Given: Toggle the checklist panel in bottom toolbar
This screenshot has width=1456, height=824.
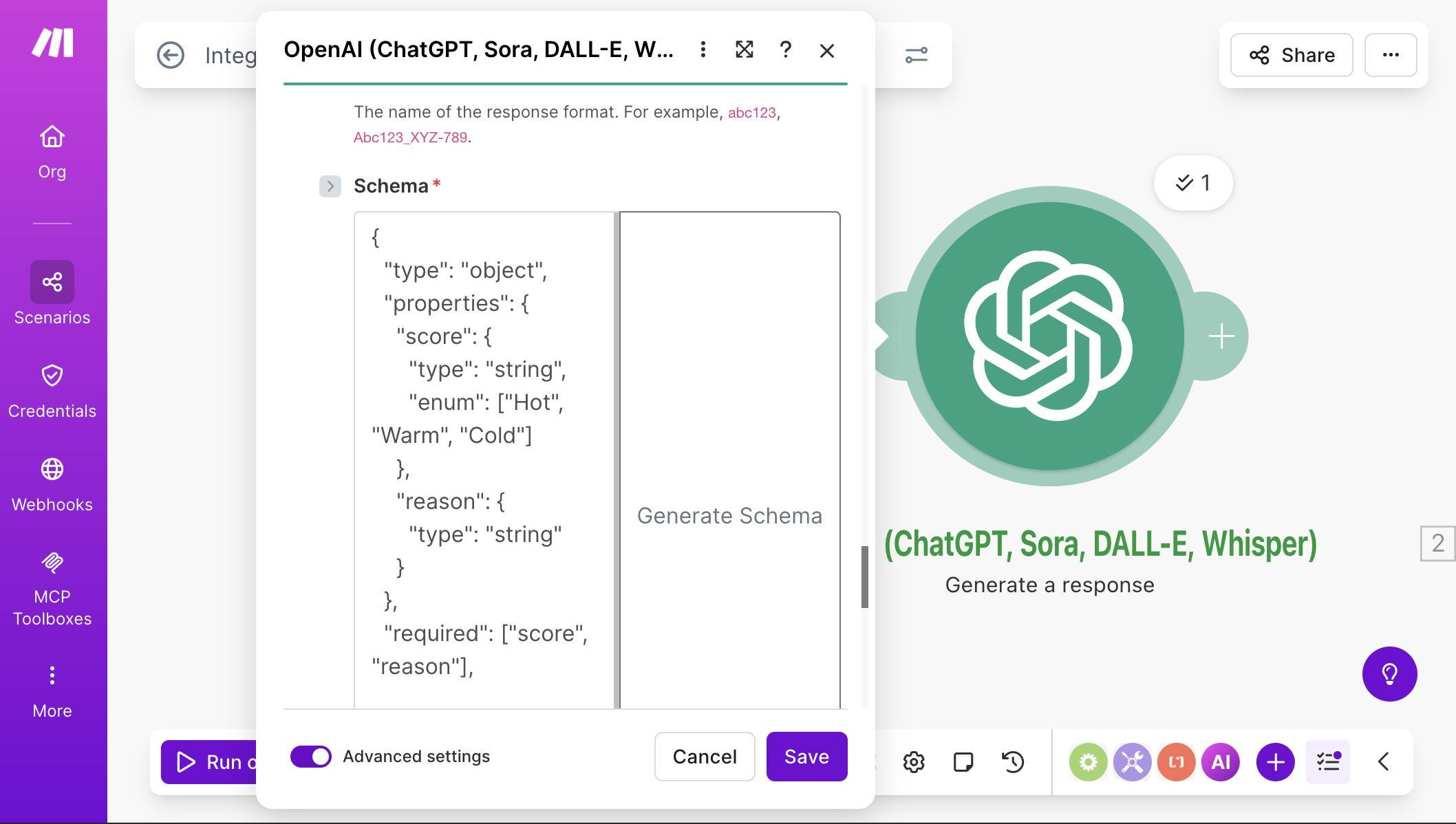Looking at the screenshot, I should pos(1328,761).
